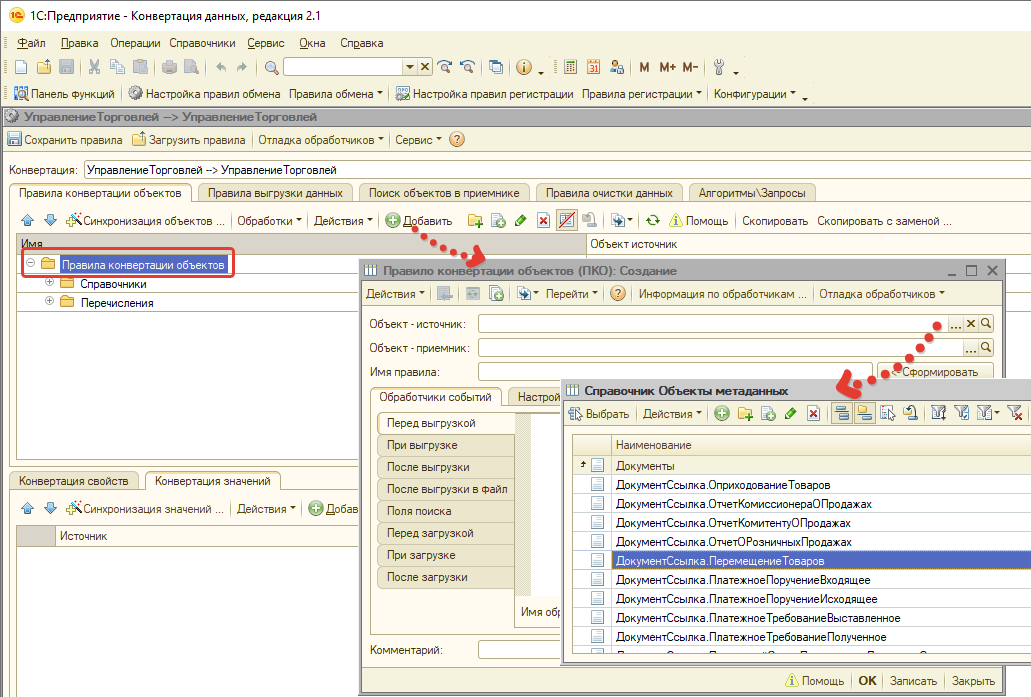Expand the Справочники folder in tree
The image size is (1031, 697).
tap(49, 282)
